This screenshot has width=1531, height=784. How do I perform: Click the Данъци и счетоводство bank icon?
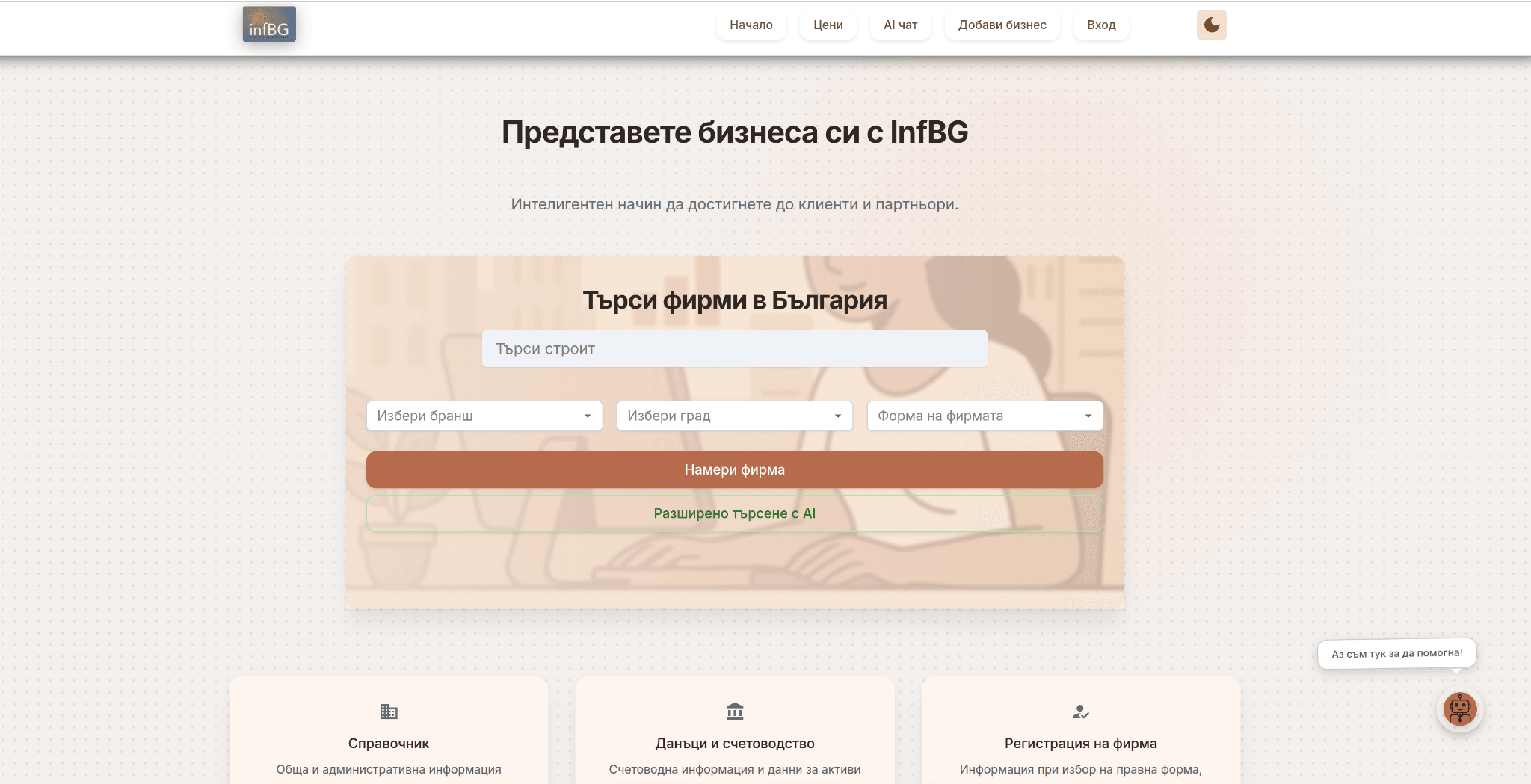click(735, 712)
